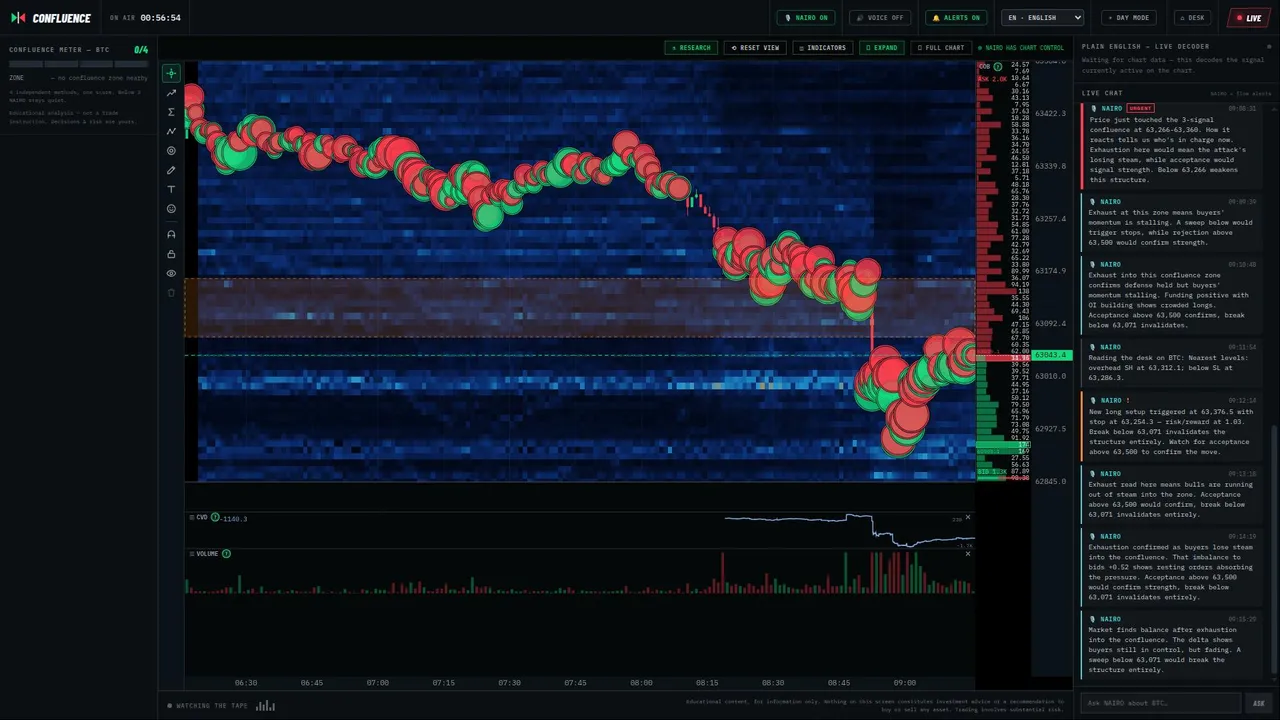Image resolution: width=1280 pixels, height=720 pixels.
Task: Click the CVD pane drag handle
Action: click(191, 518)
